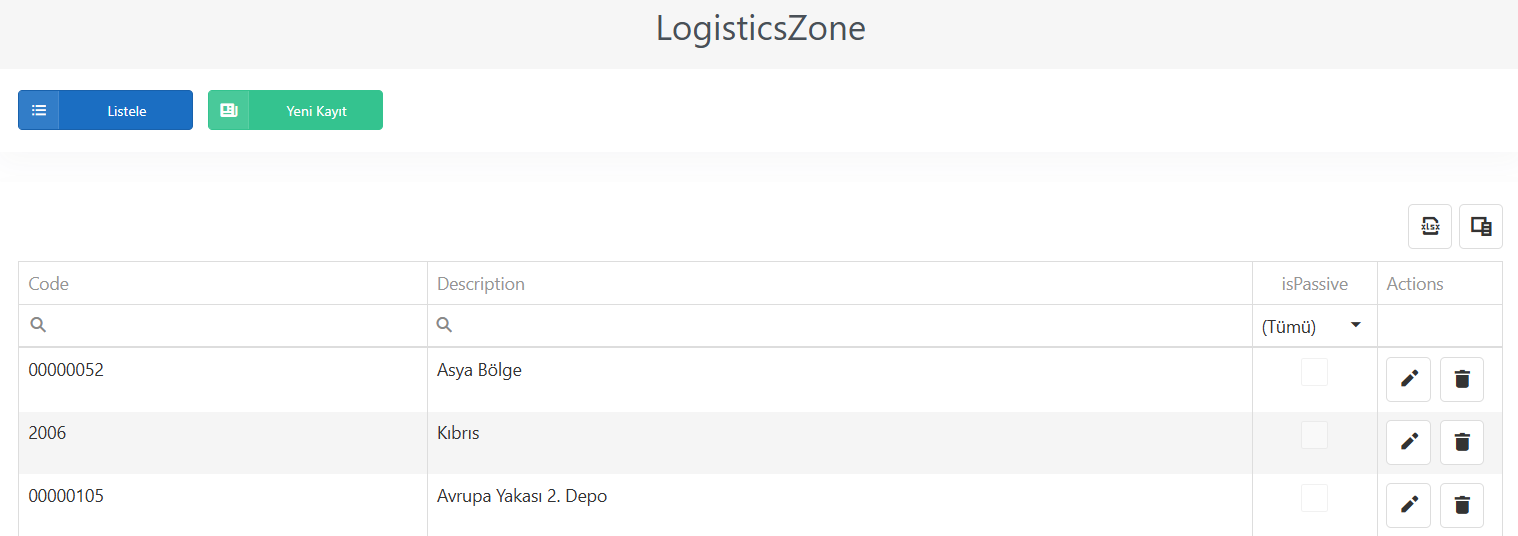Toggle isPassive checkbox for Avrupa Yakası 2. Depo
The width and height of the screenshot is (1518, 536).
pos(1314,498)
